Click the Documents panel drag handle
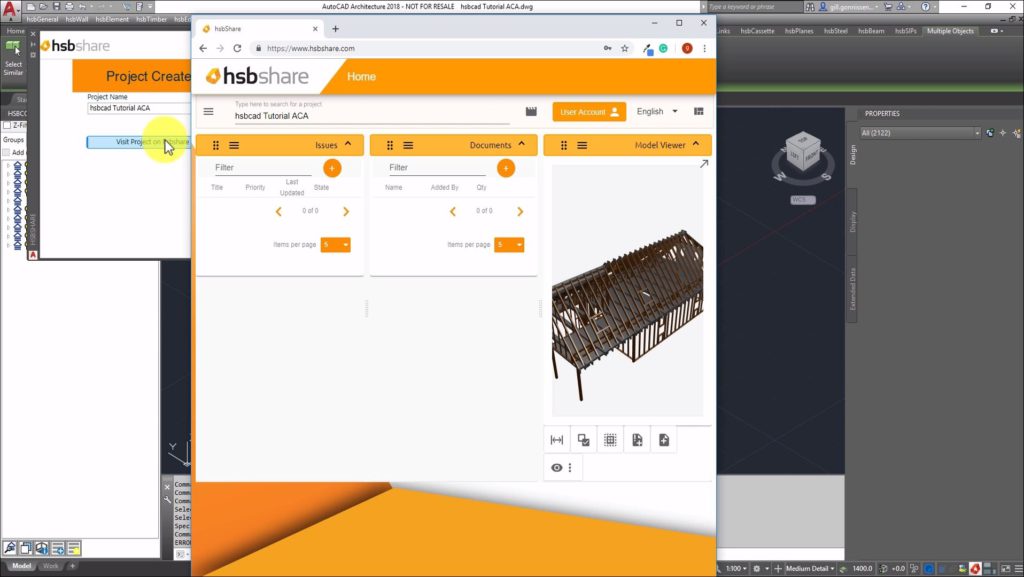Image resolution: width=1024 pixels, height=577 pixels. pos(390,145)
